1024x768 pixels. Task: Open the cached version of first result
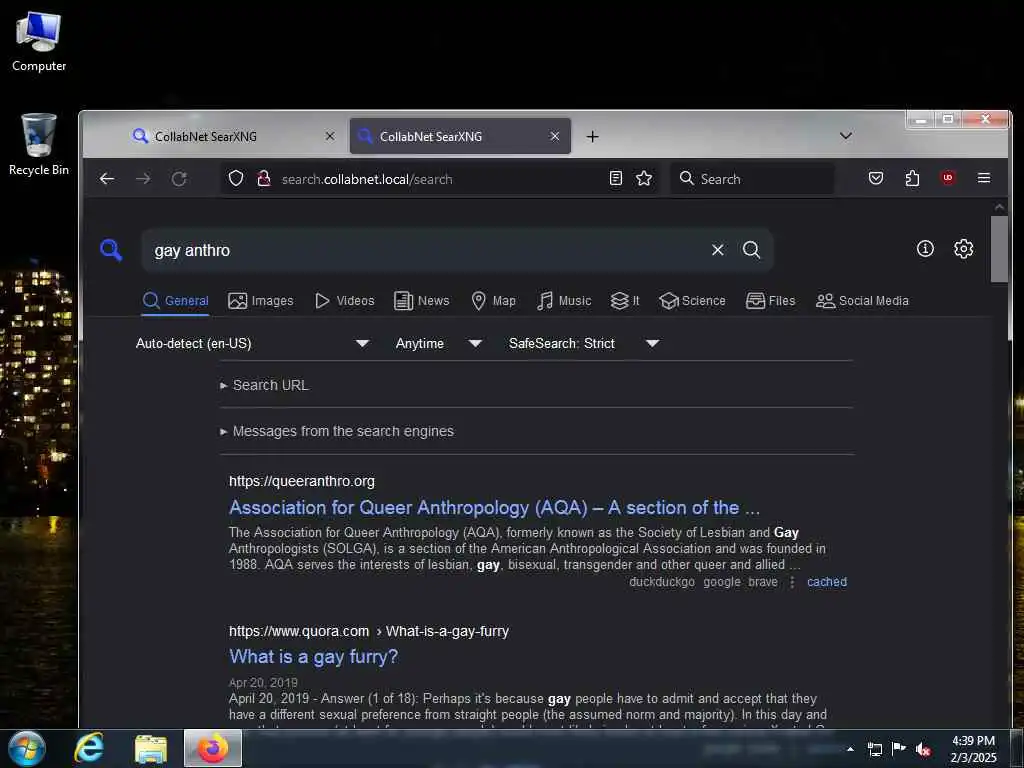pos(827,582)
